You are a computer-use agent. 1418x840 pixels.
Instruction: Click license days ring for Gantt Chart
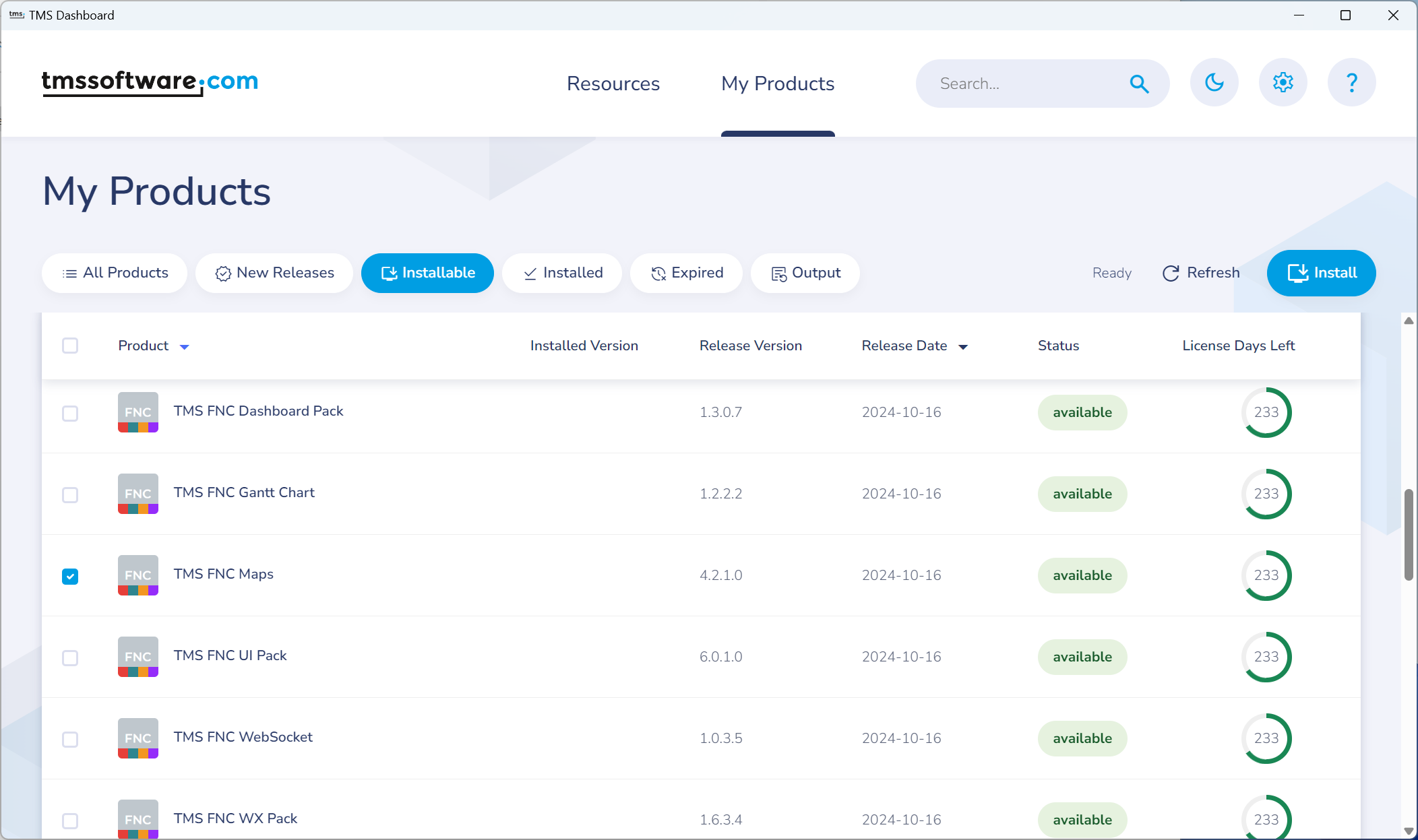1266,494
